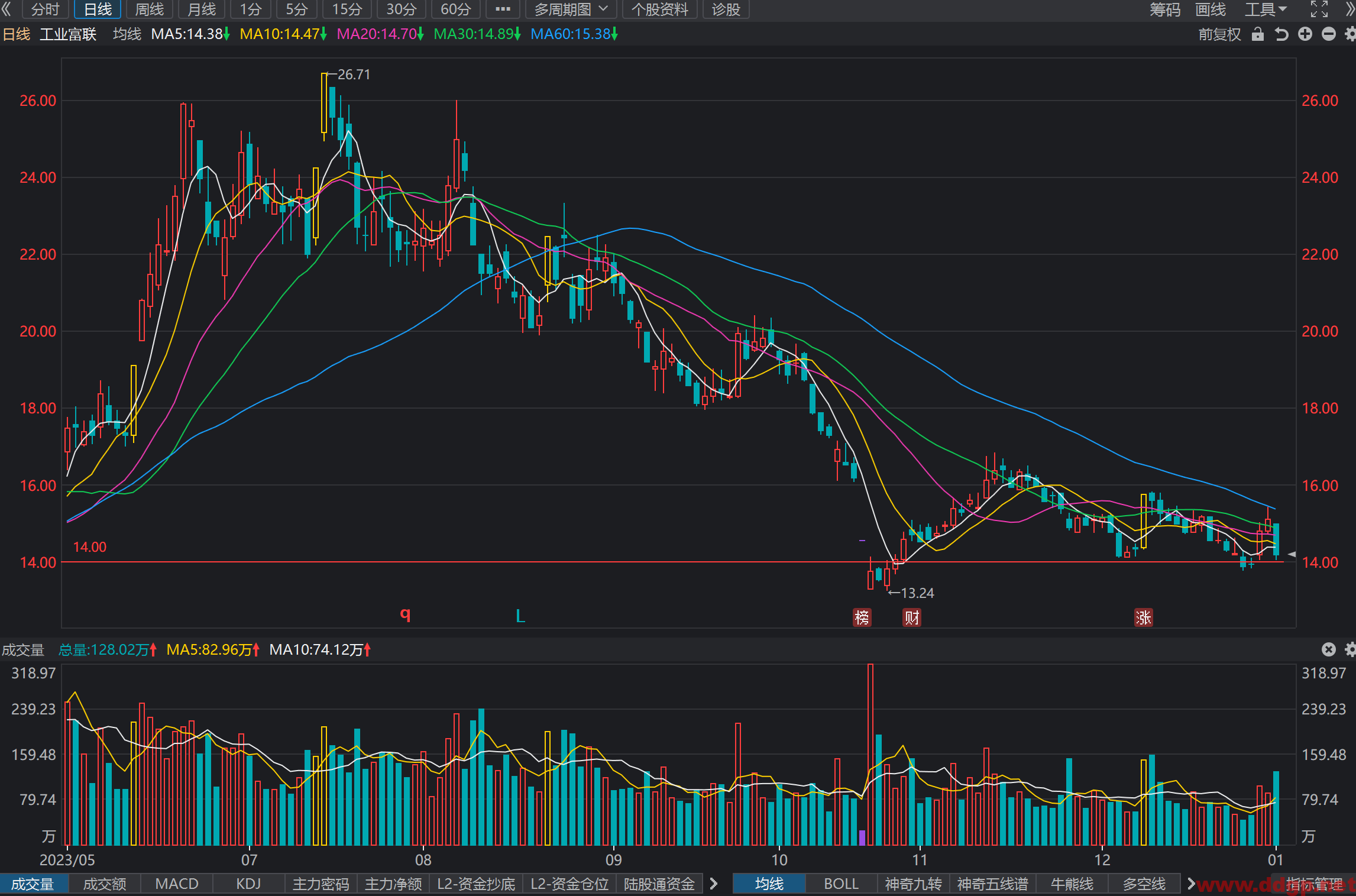Image resolution: width=1356 pixels, height=896 pixels.
Task: Switch to the BOLL overlay tab
Action: [842, 884]
